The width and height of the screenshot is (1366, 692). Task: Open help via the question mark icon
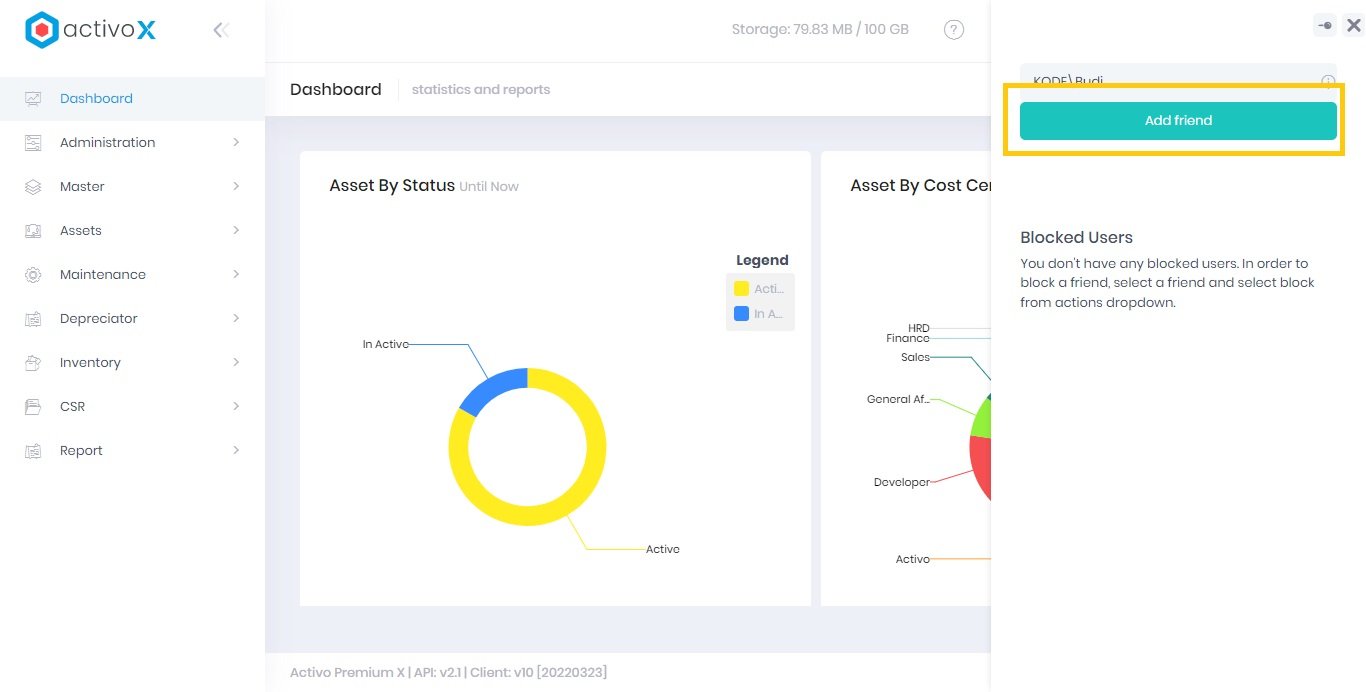(954, 29)
